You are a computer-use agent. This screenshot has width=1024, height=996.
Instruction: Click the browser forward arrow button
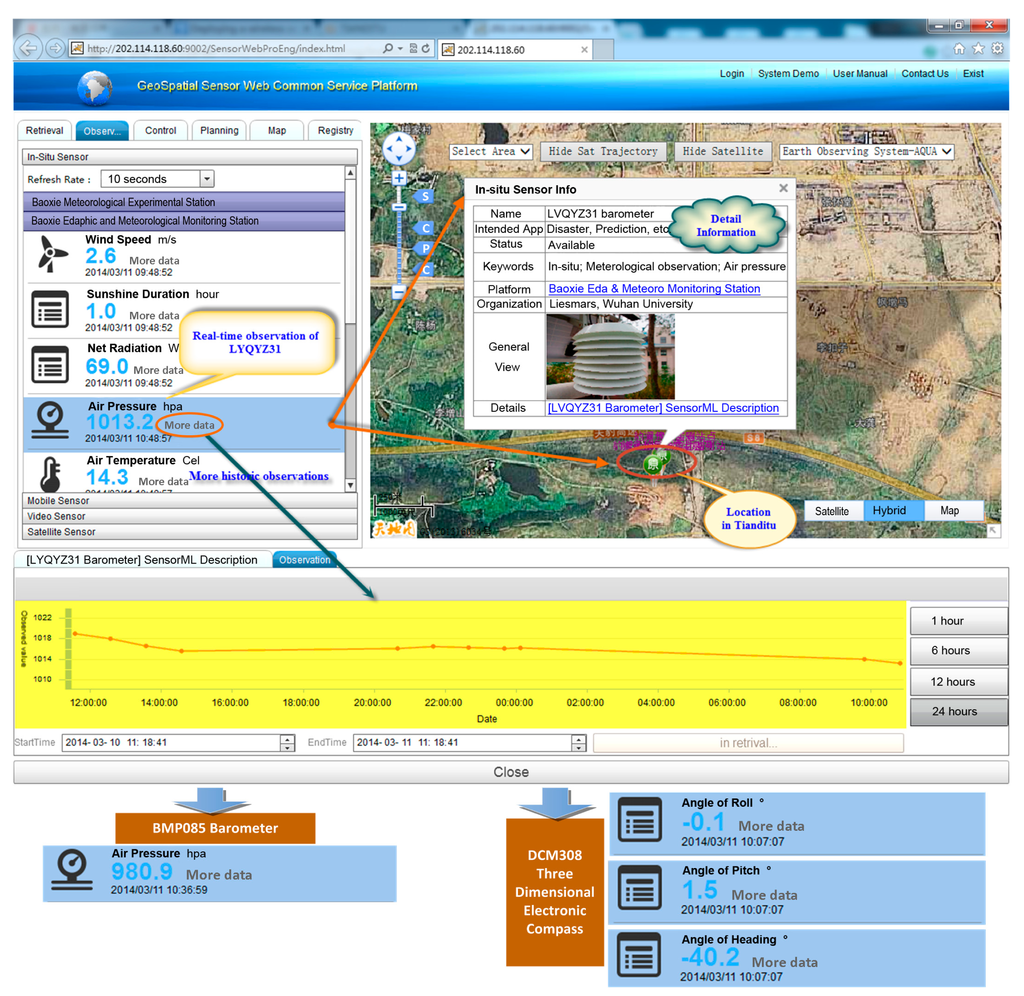click(56, 48)
